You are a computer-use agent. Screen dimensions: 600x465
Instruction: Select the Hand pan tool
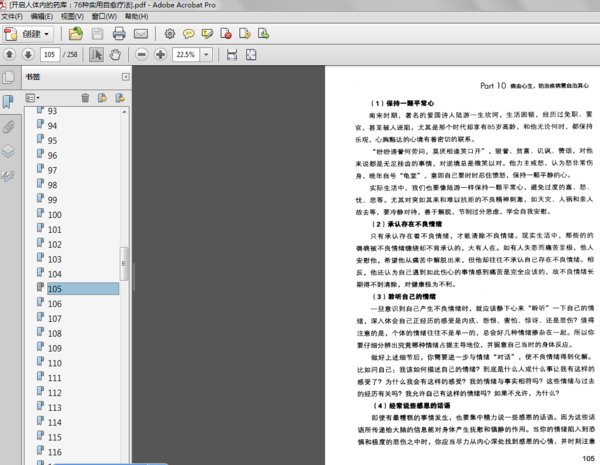click(x=116, y=54)
